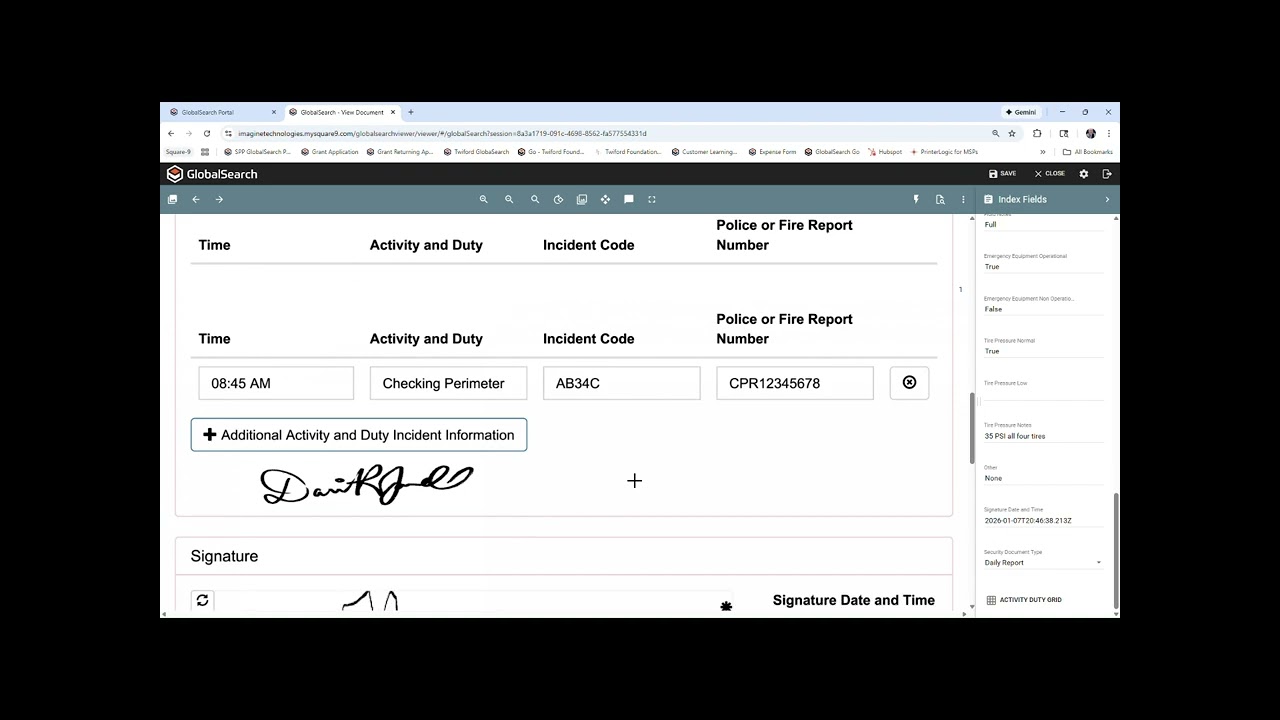Click the SAVE button
The height and width of the screenshot is (720, 1280).
[x=1002, y=174]
